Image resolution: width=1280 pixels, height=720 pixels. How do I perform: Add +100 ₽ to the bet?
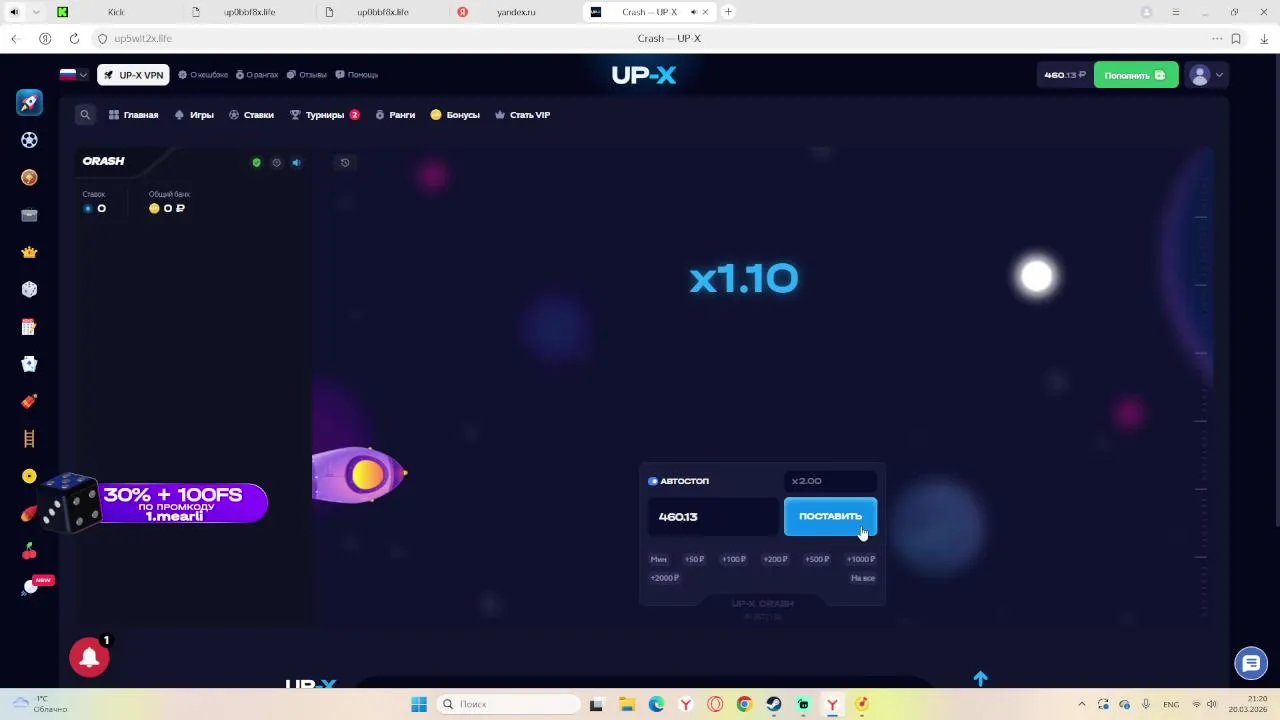click(x=734, y=559)
